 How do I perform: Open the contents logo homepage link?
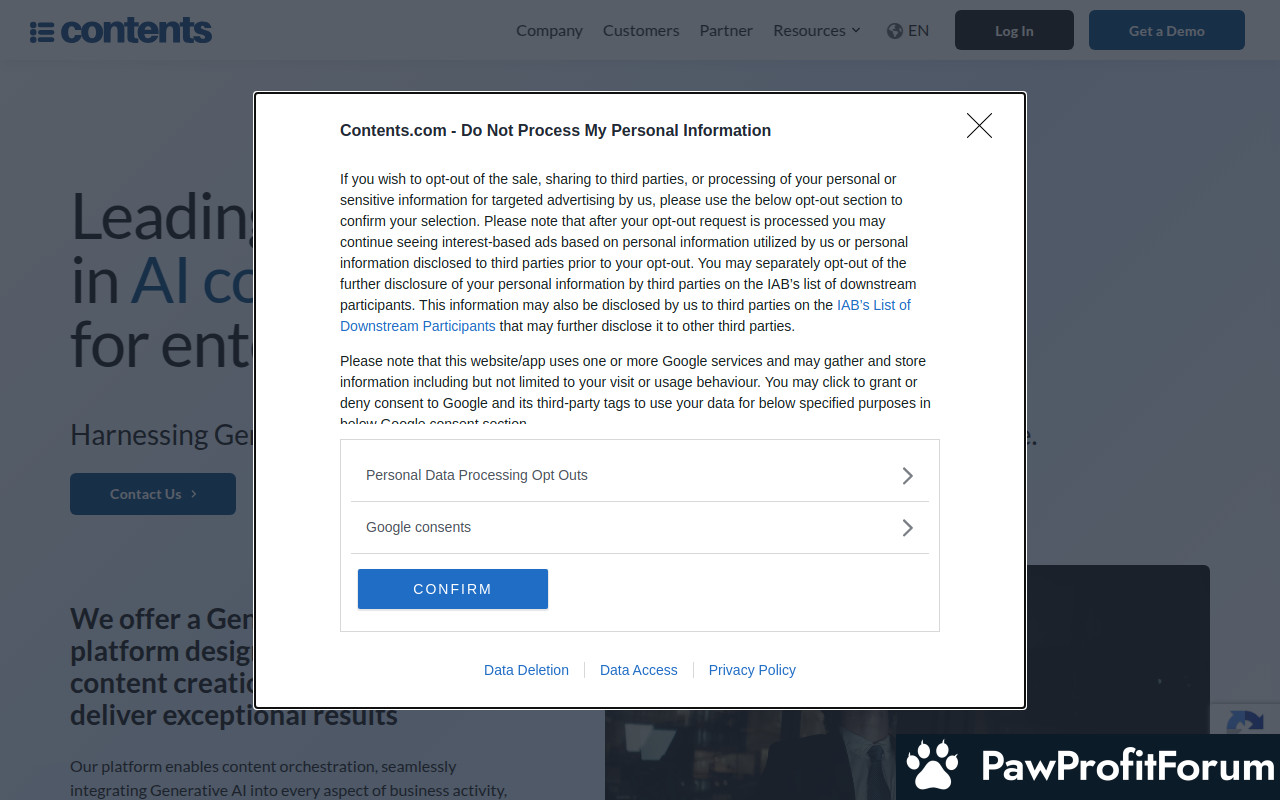point(121,31)
